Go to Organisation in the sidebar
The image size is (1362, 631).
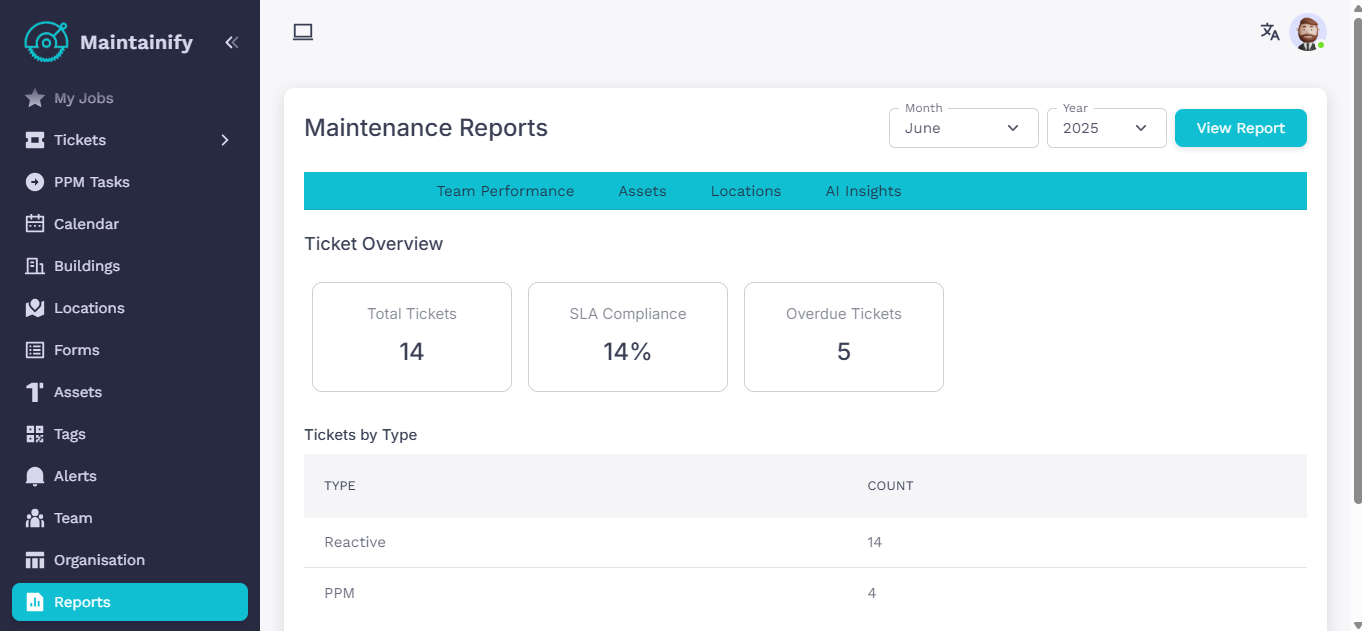pos(99,560)
